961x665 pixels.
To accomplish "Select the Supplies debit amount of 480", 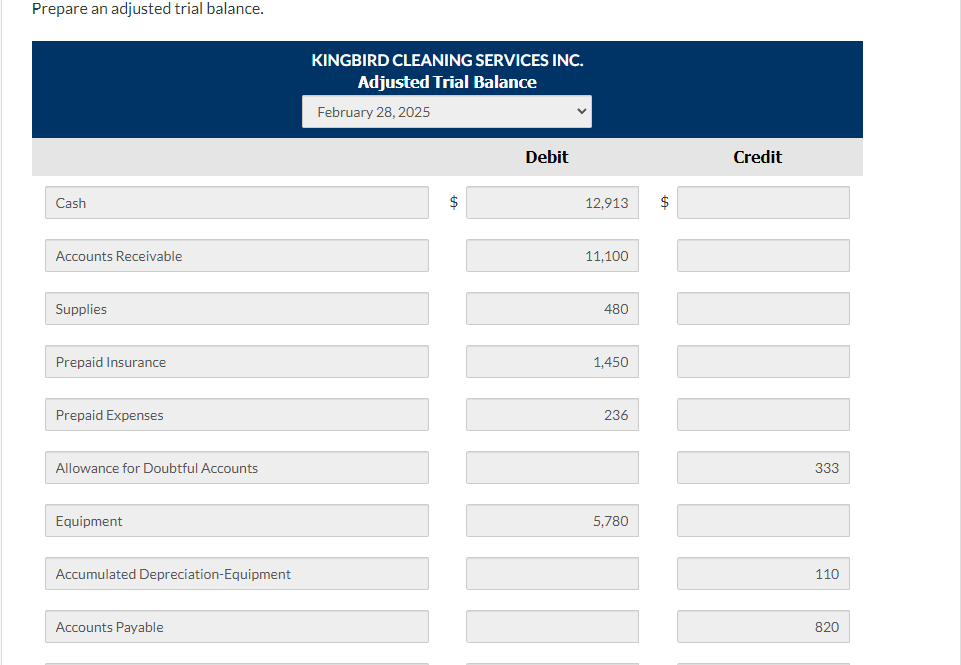I will pyautogui.click(x=551, y=308).
